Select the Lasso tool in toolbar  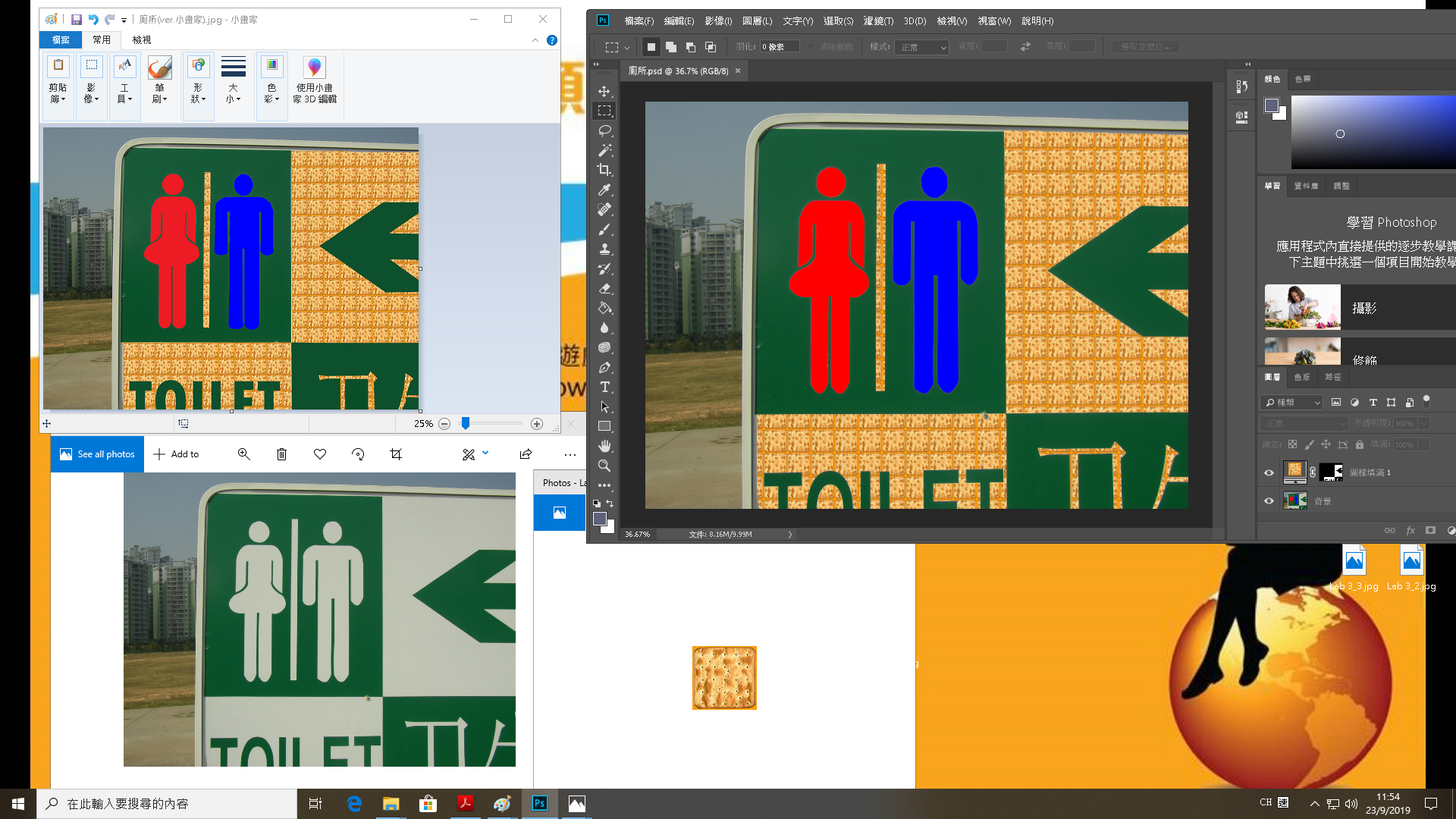coord(604,130)
